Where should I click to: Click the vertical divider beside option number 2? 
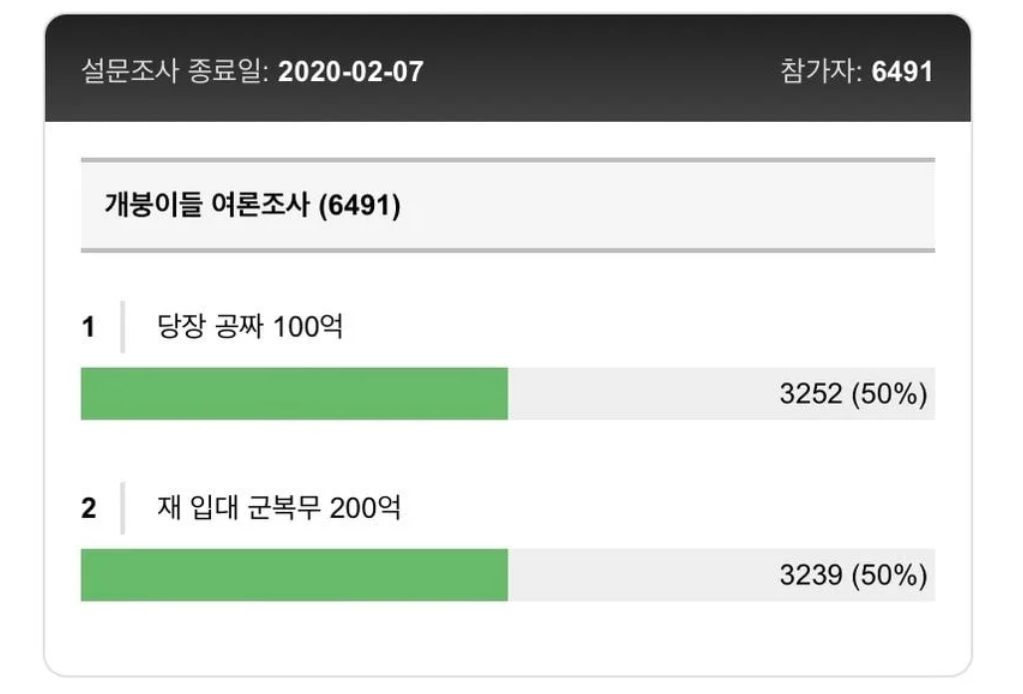pos(122,508)
